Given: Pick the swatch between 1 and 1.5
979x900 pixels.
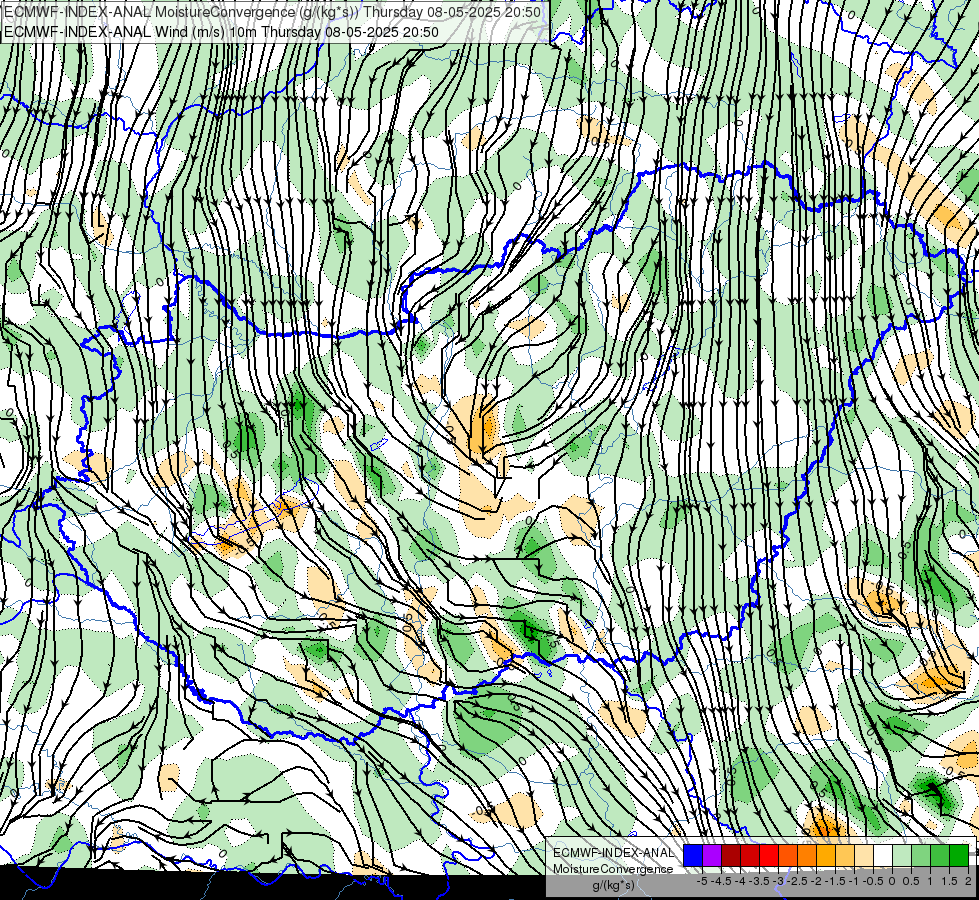Looking at the screenshot, I should tap(940, 856).
